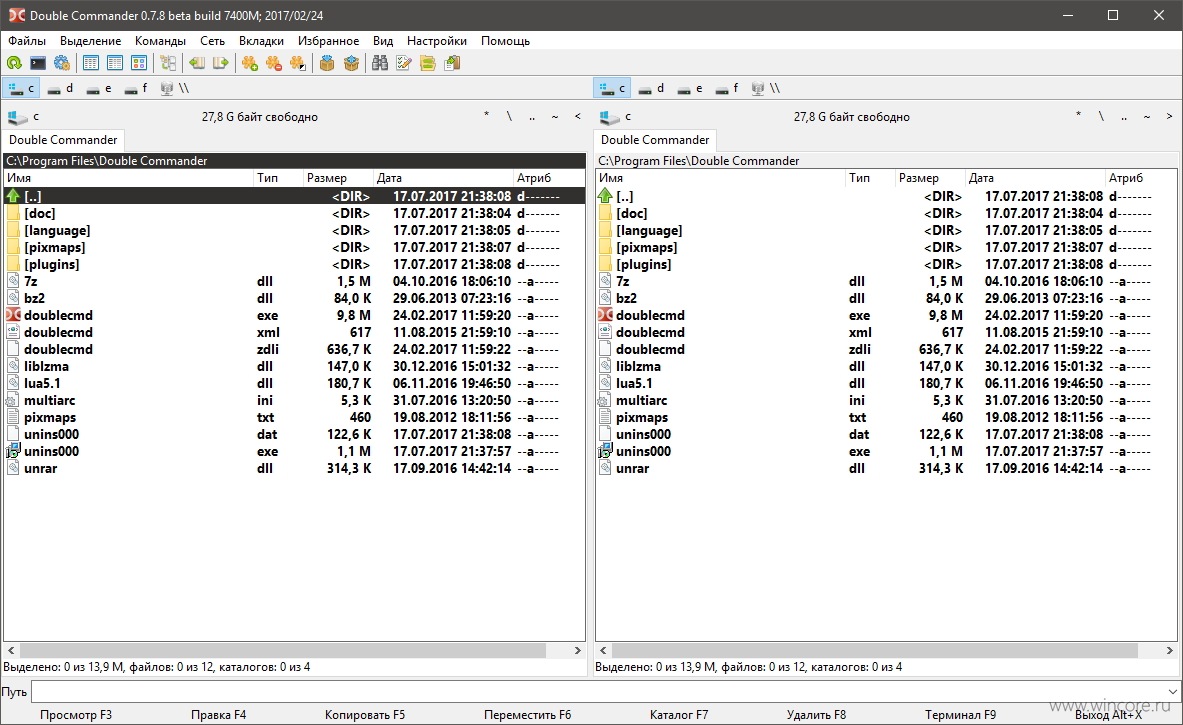
Task: Open the Настройки menu
Action: click(x=437, y=41)
